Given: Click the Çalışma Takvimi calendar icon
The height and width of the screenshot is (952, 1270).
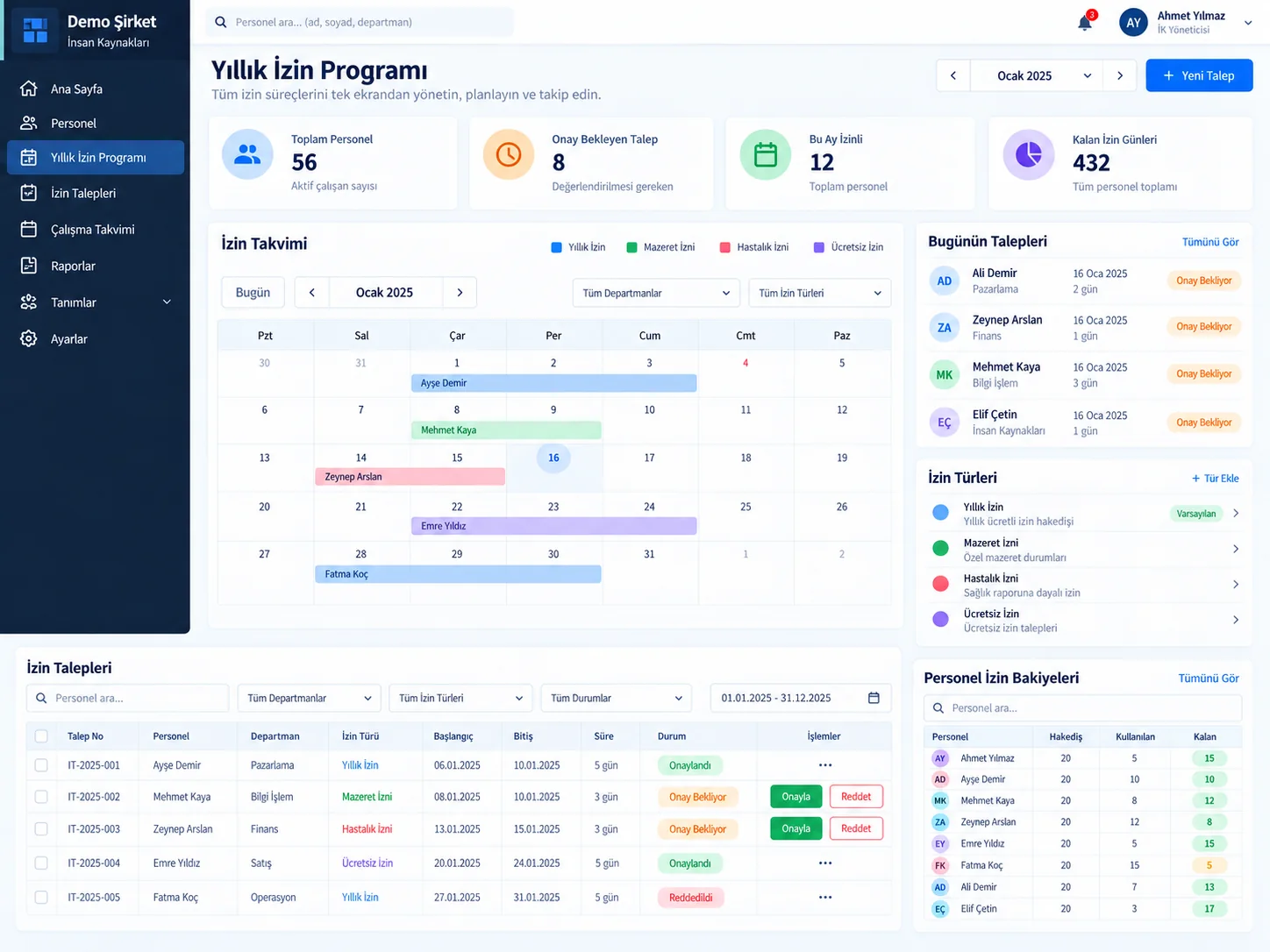Looking at the screenshot, I should [x=29, y=229].
